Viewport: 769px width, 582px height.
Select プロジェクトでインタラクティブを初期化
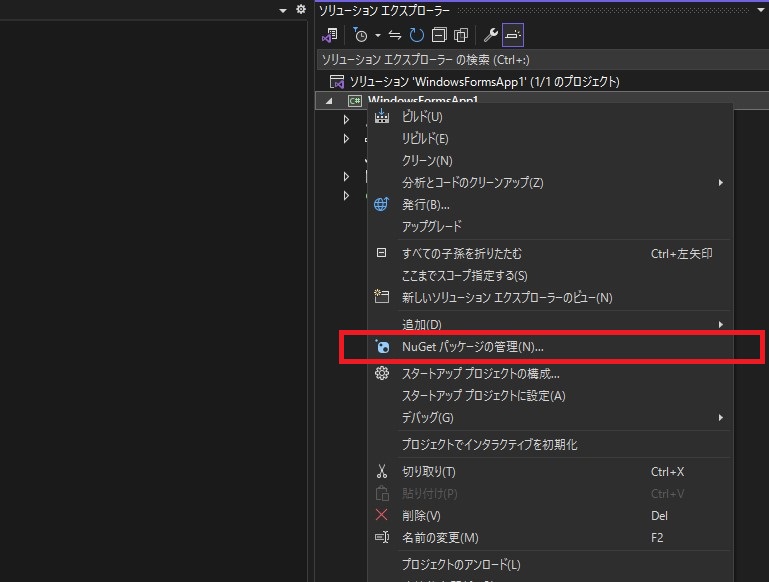click(489, 445)
